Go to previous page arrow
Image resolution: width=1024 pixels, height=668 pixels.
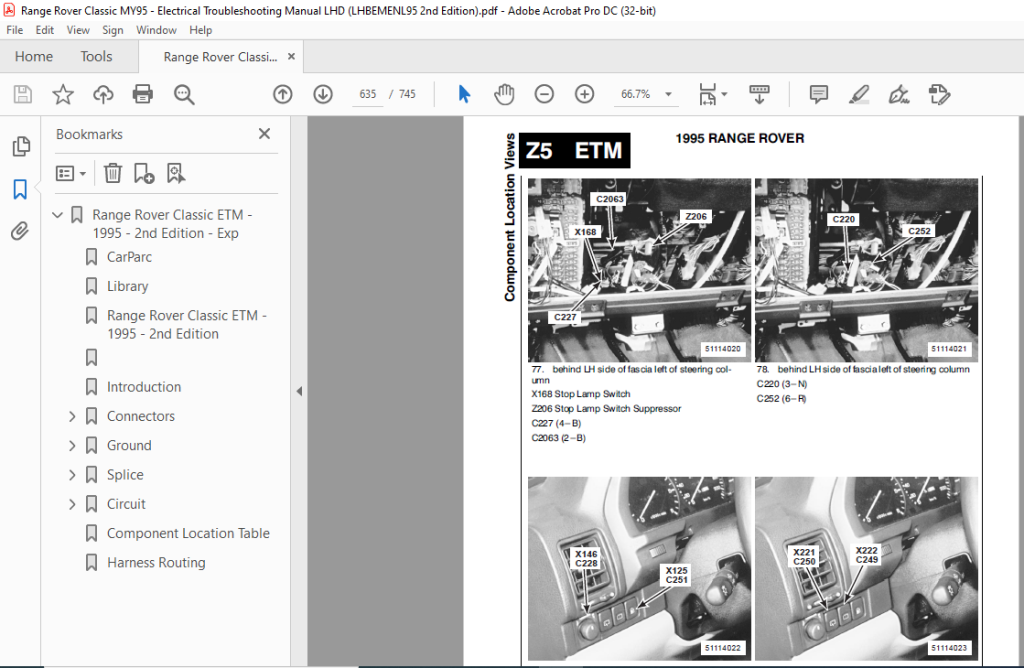282,94
